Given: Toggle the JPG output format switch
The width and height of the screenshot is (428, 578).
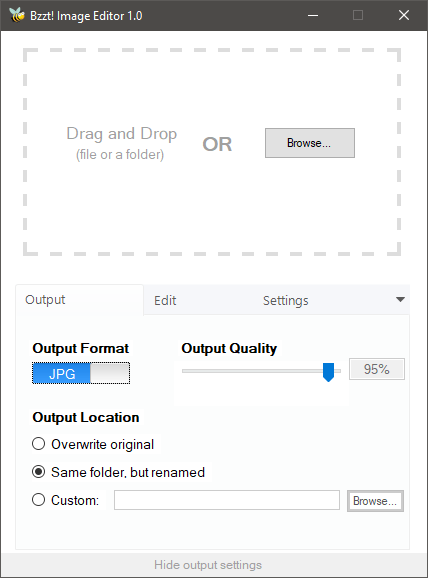Looking at the screenshot, I should click(x=81, y=373).
